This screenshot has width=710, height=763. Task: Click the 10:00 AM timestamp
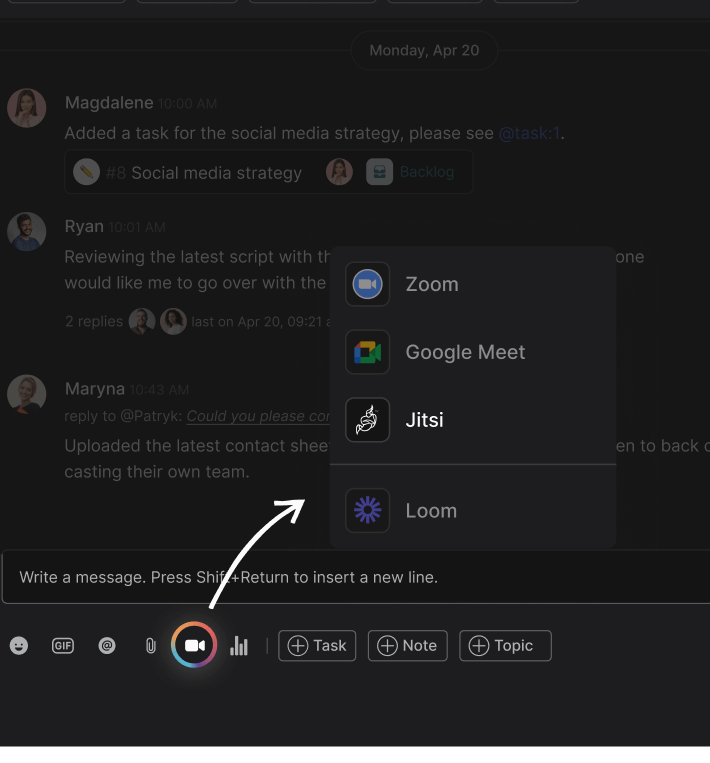pyautogui.click(x=188, y=104)
